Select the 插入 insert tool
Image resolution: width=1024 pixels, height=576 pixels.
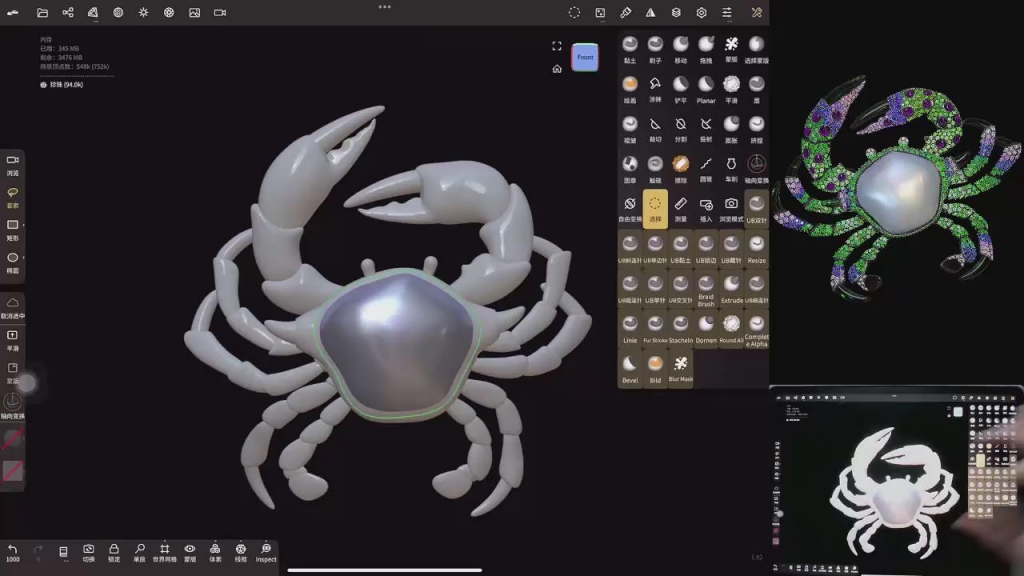[x=706, y=209]
